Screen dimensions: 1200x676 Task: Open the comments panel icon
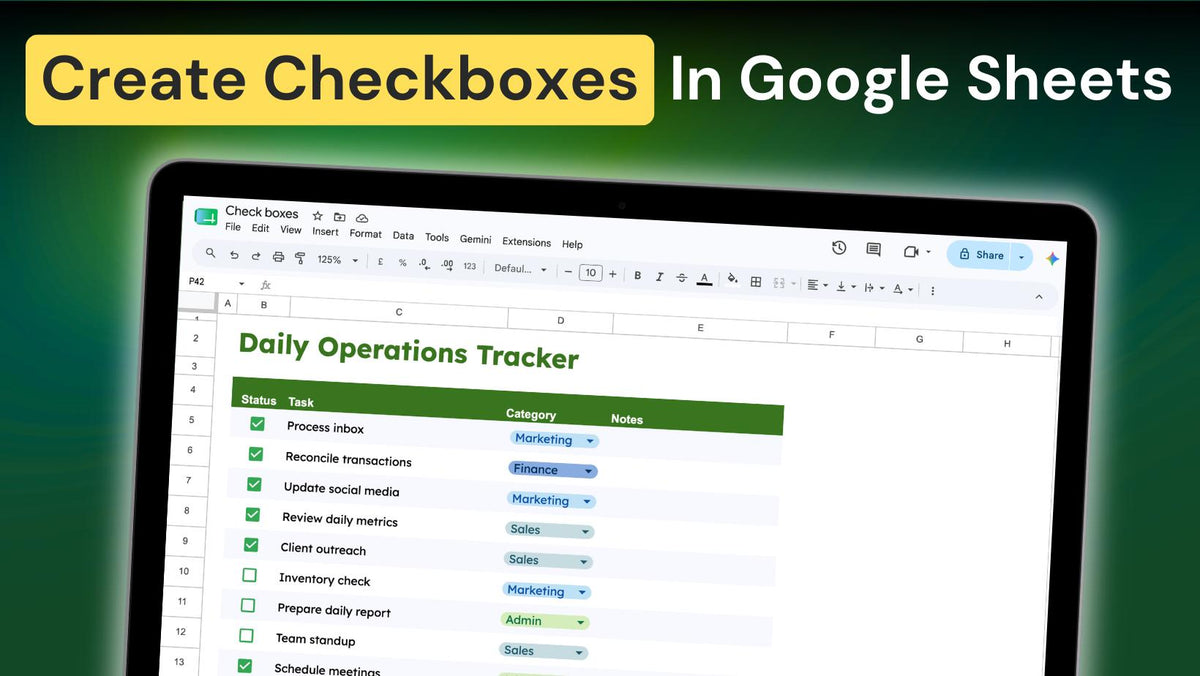[873, 250]
